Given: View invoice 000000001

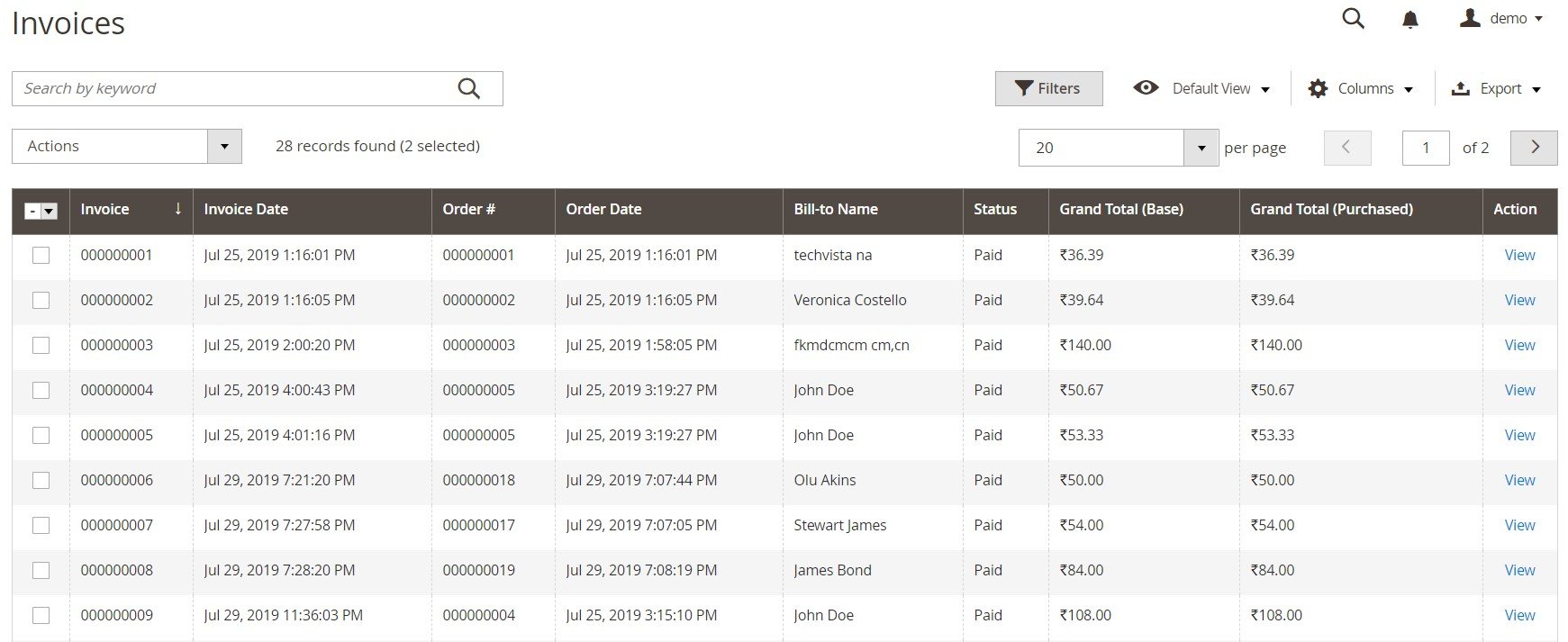Looking at the screenshot, I should [x=1519, y=256].
